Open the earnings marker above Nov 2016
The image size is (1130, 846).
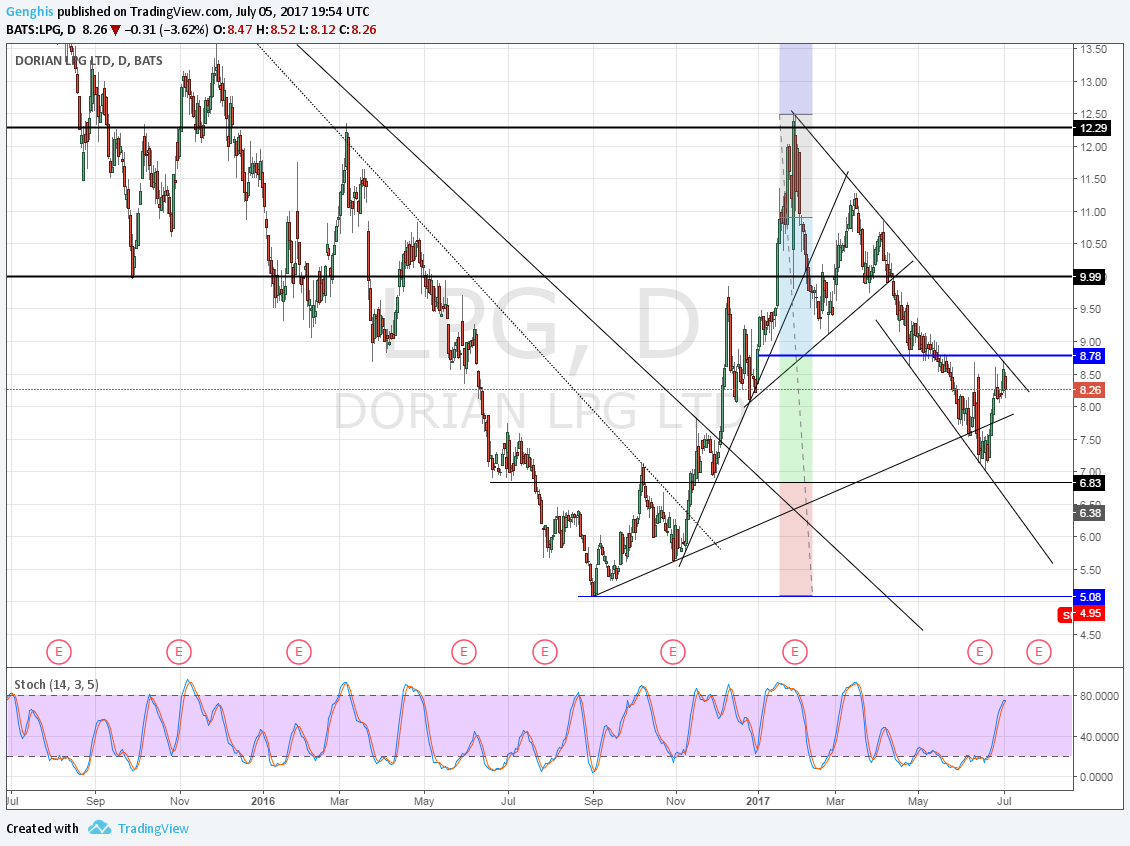pyautogui.click(x=673, y=652)
